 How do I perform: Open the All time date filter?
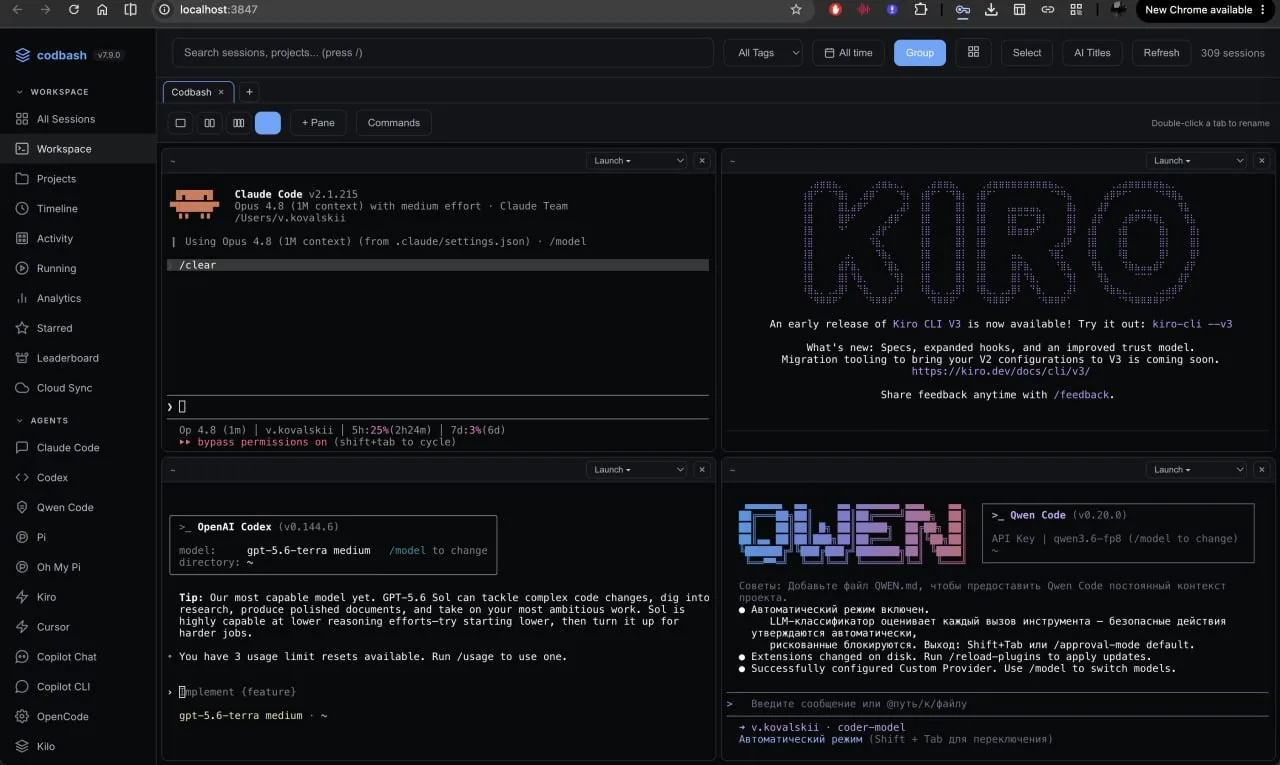pos(849,53)
